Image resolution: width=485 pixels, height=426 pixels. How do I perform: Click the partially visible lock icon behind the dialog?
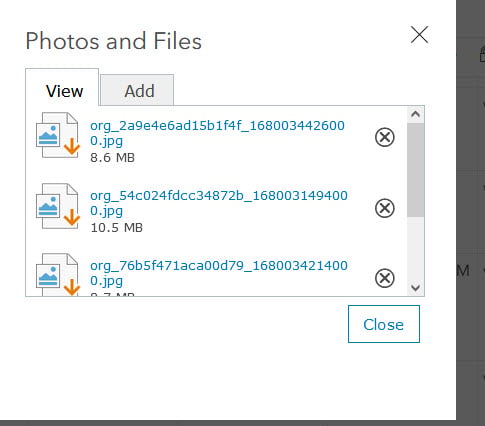tap(482, 55)
